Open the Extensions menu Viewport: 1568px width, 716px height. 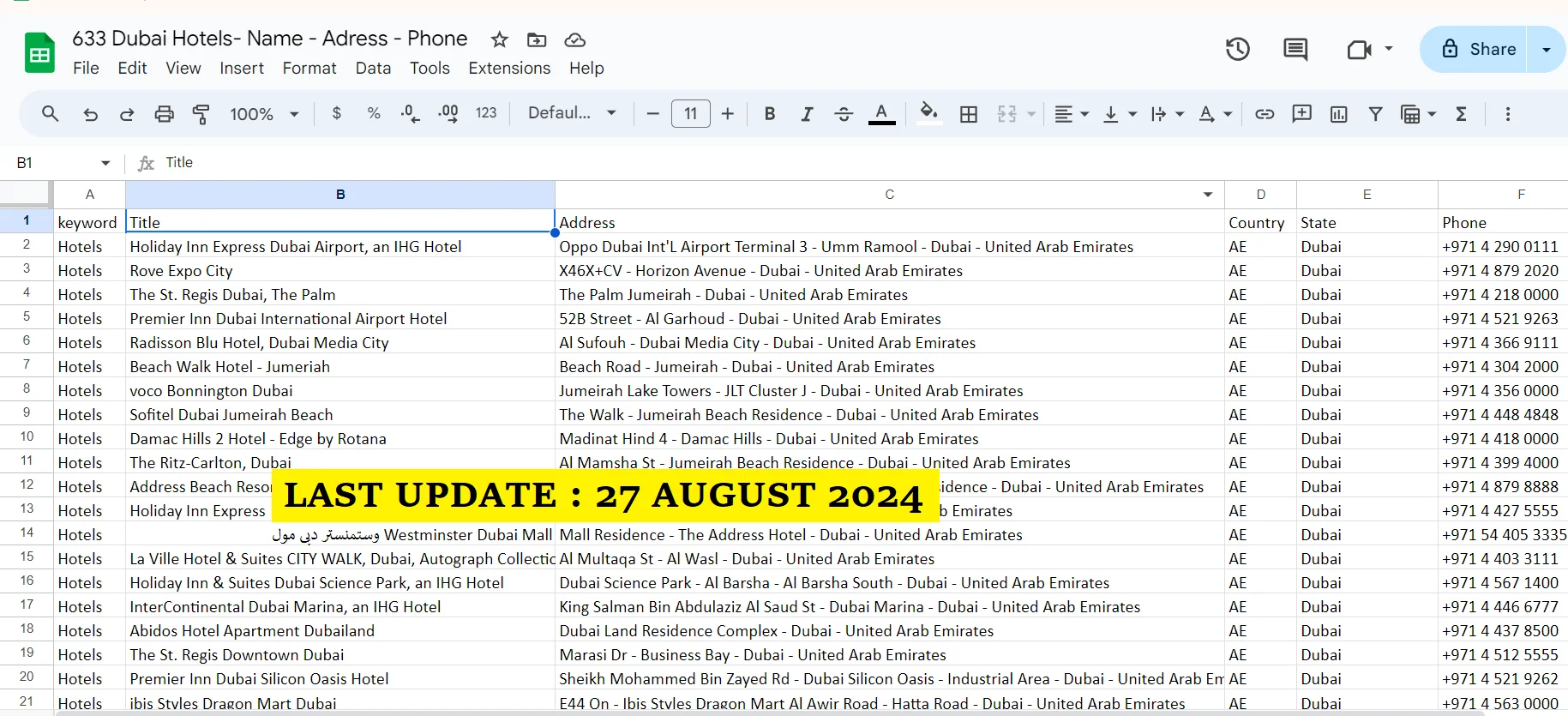[x=509, y=68]
